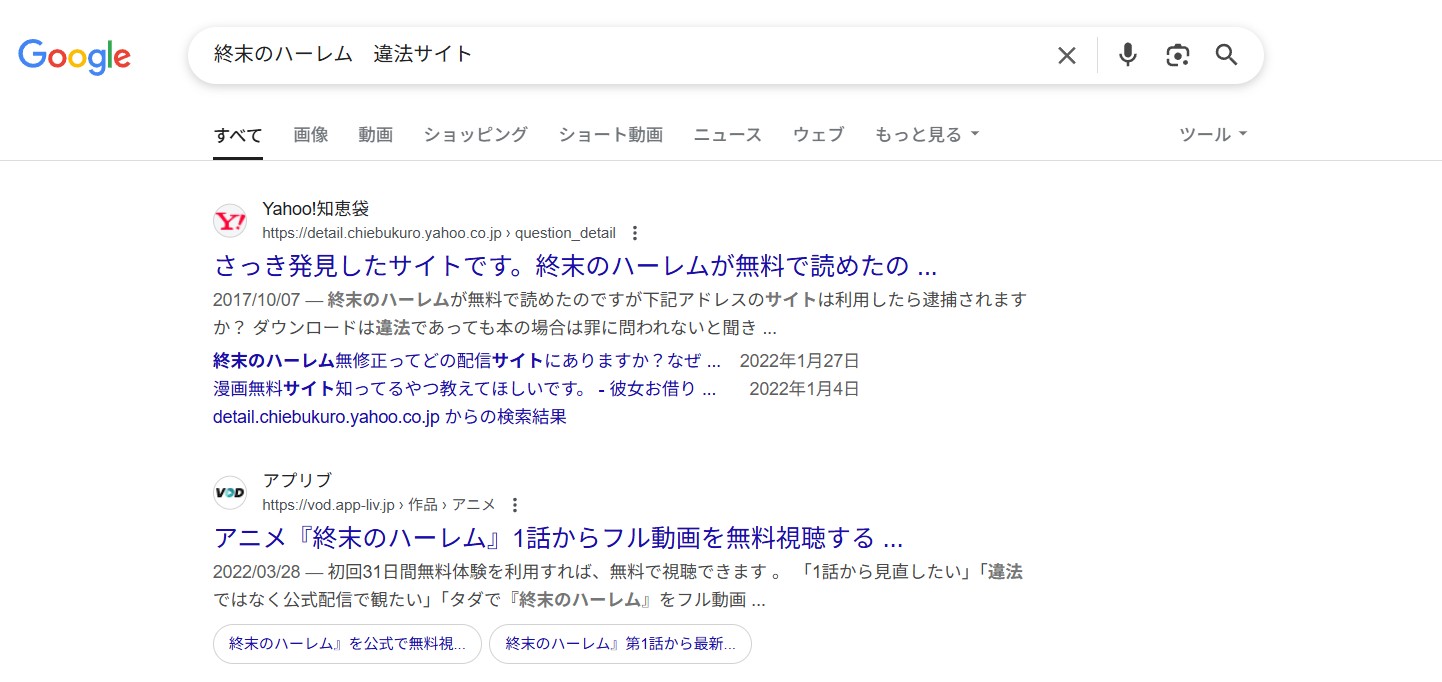Open the さっき発見したサイトです result link
Image resolution: width=1442 pixels, height=682 pixels.
point(574,265)
